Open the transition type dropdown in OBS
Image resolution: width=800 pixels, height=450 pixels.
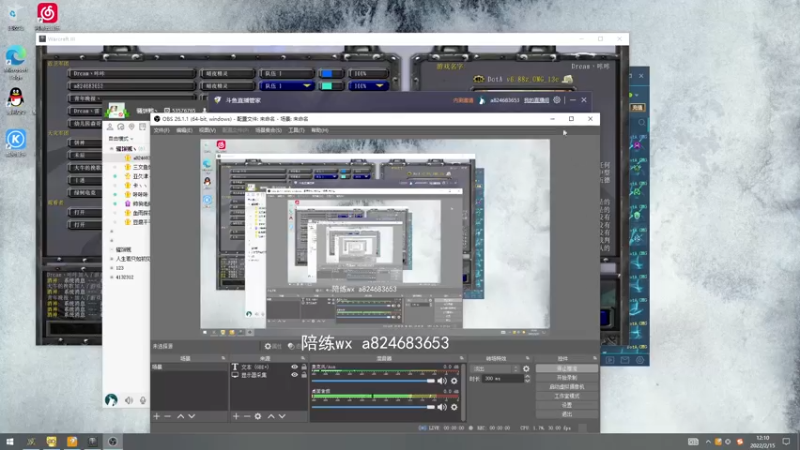click(x=496, y=368)
